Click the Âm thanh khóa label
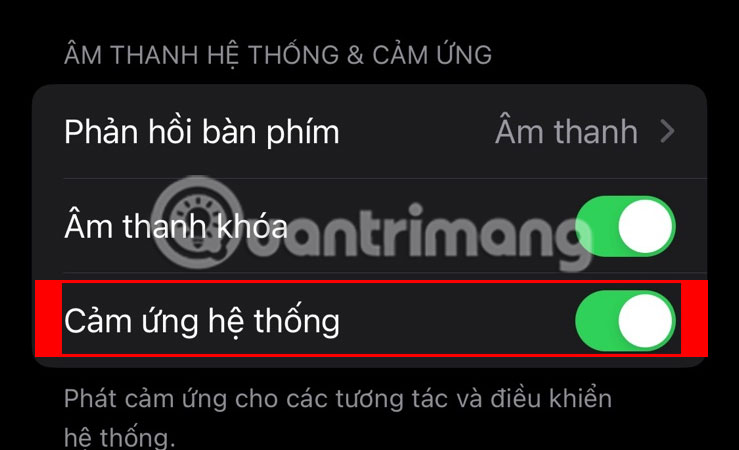 coord(176,226)
